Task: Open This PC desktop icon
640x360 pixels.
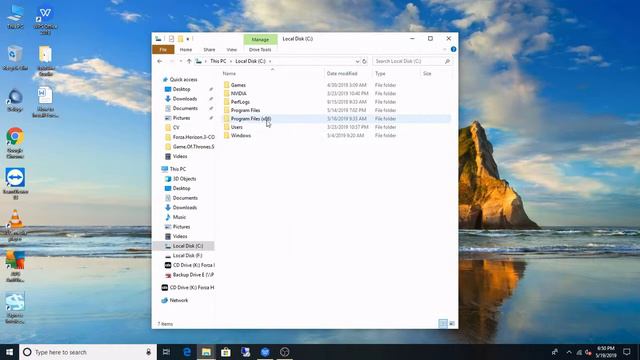Action: 15,16
